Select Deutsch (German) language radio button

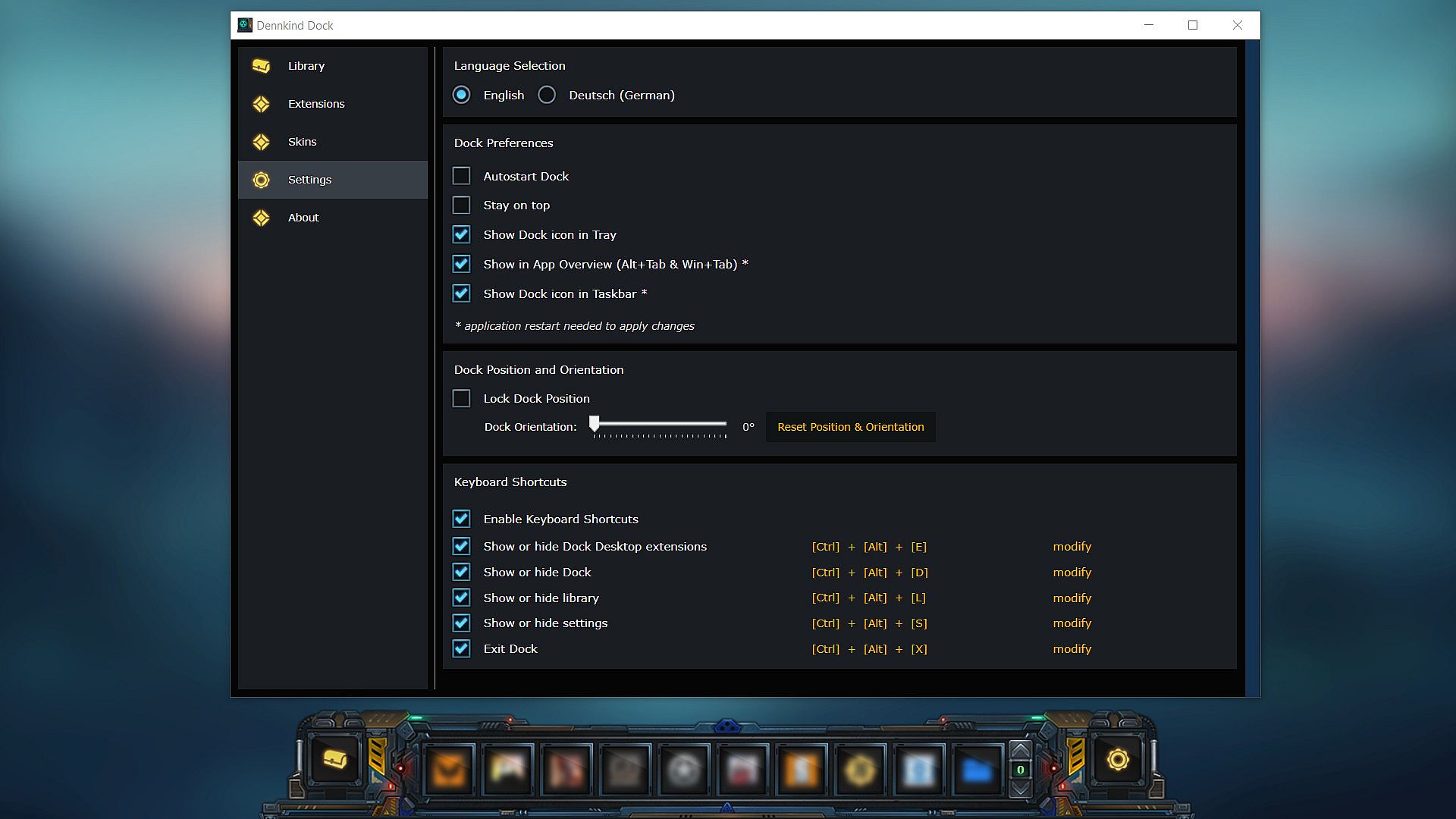[547, 95]
